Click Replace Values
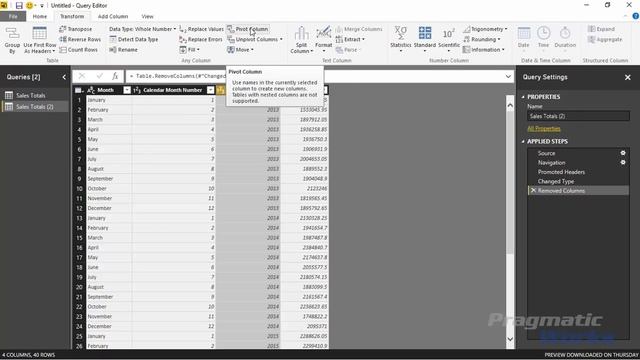 click(201, 29)
